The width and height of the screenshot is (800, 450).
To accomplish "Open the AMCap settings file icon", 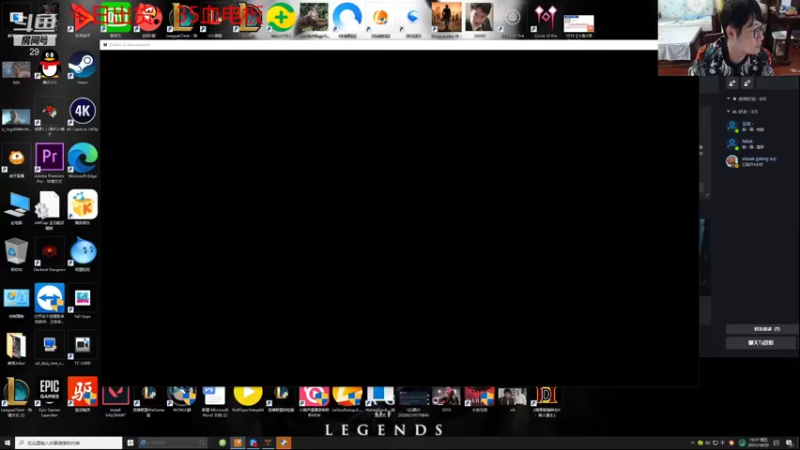I will [49, 209].
